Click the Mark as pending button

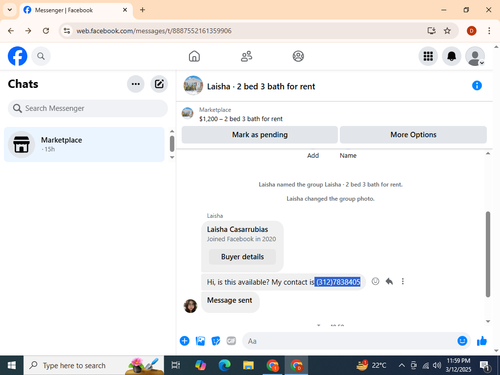[x=260, y=135]
